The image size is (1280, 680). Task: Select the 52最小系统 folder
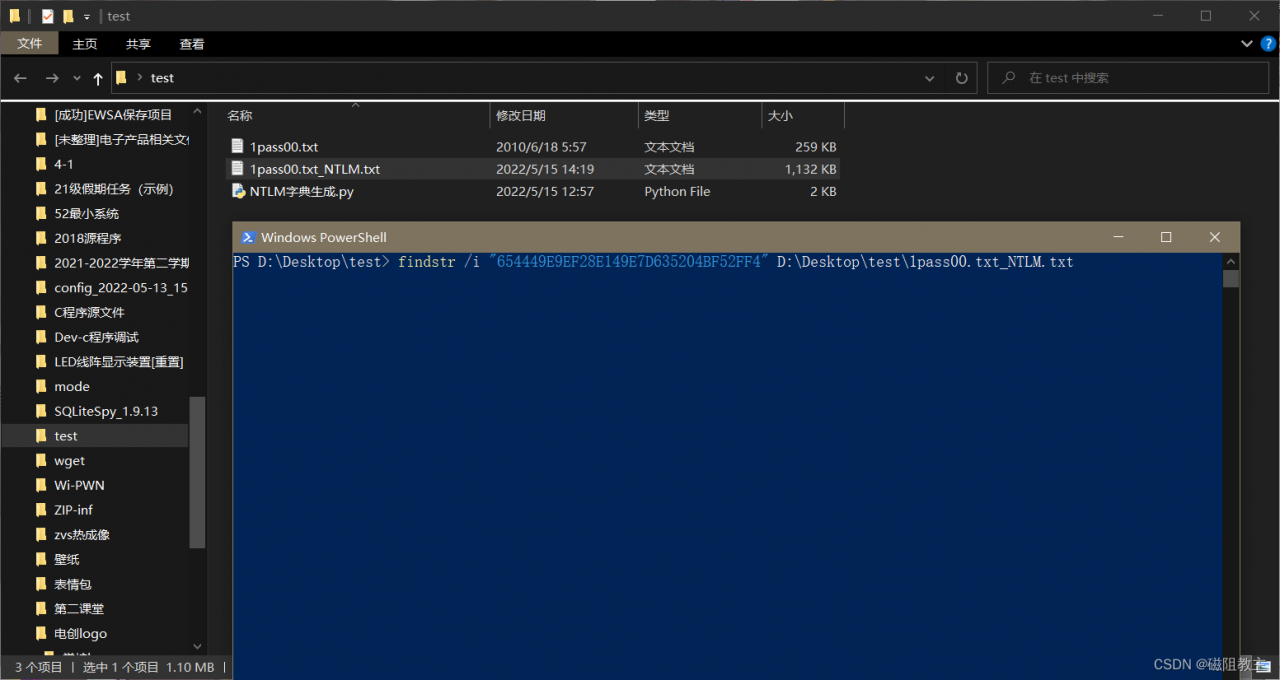coord(87,213)
